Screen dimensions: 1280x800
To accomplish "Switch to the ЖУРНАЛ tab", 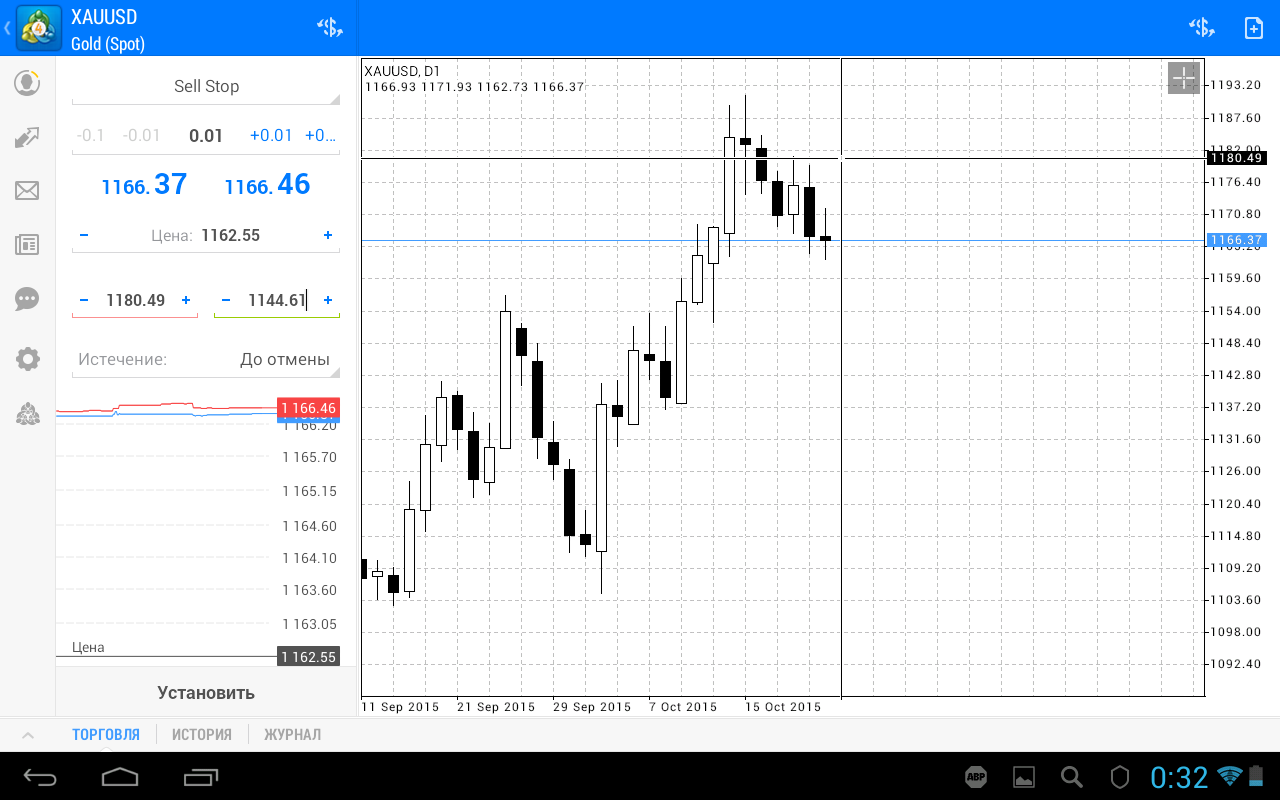I will click(293, 735).
